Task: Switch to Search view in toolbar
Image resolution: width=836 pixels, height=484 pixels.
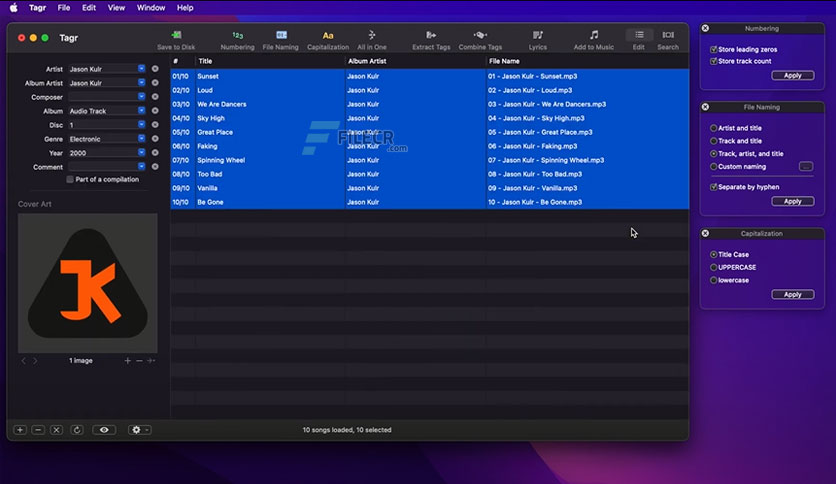Action: [x=668, y=35]
